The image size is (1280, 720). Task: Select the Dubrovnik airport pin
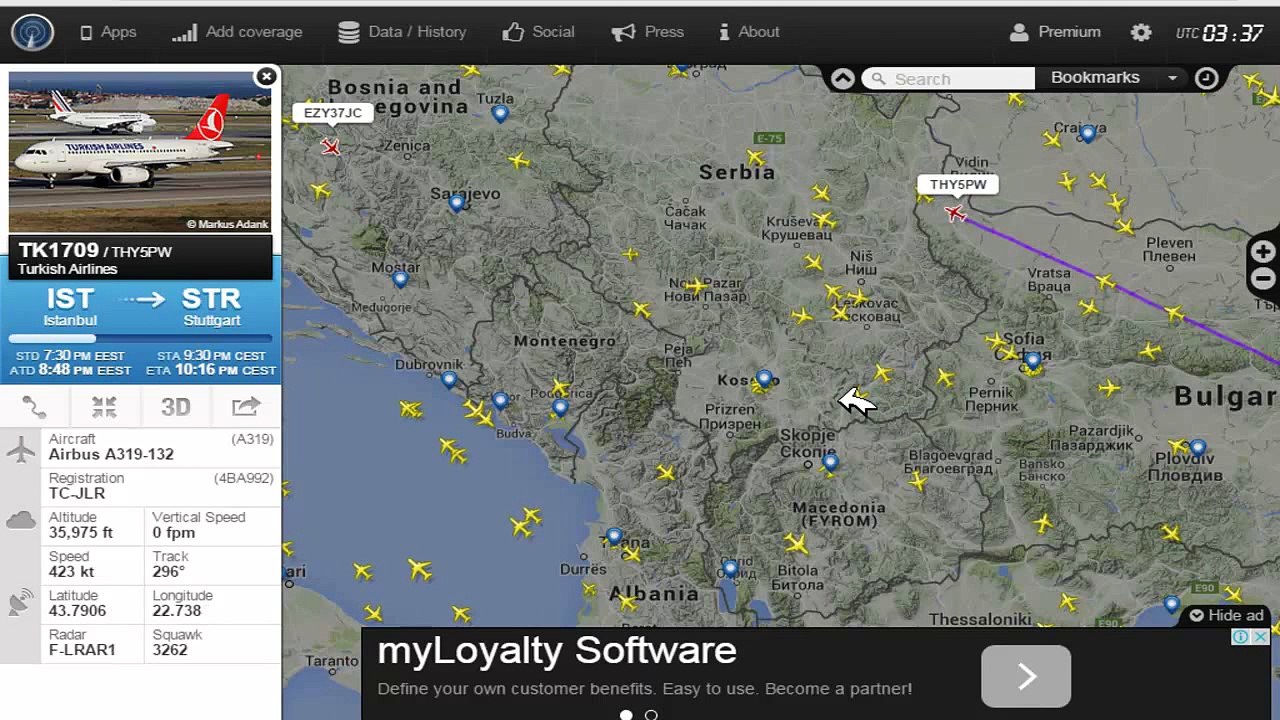449,380
